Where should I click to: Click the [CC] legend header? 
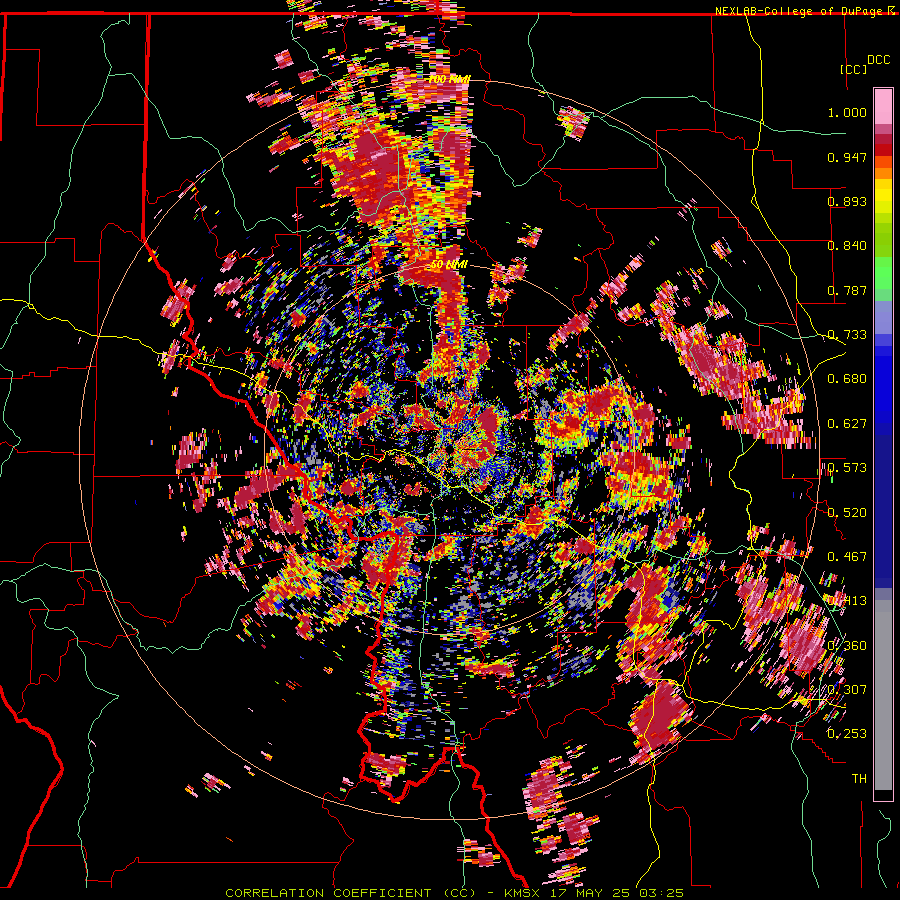(x=853, y=69)
